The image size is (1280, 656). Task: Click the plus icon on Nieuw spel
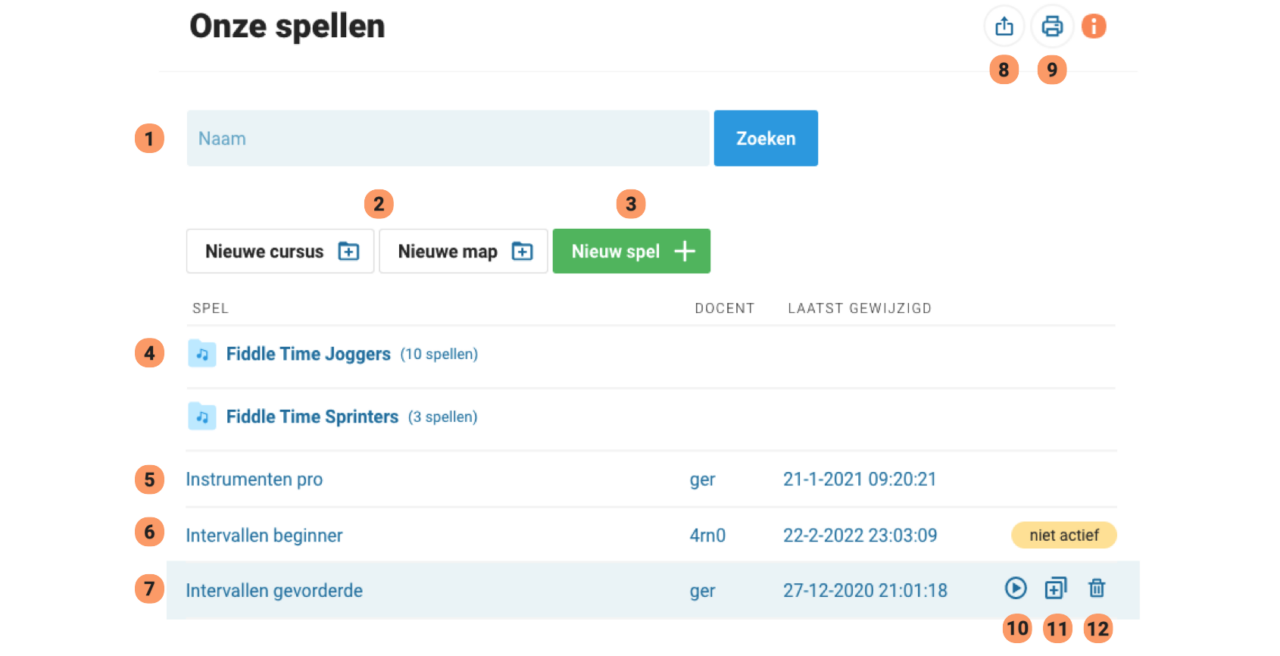click(x=684, y=251)
